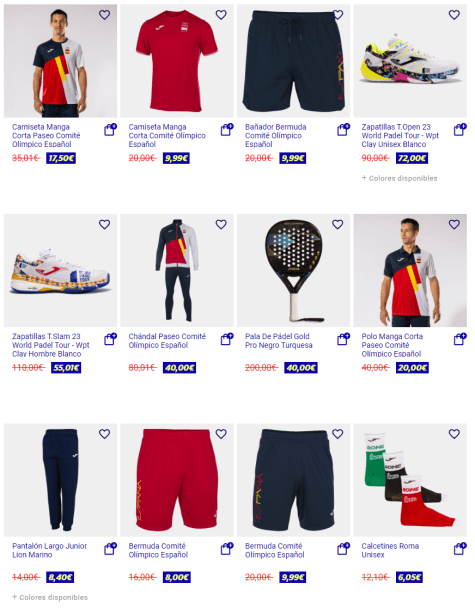475x608 pixels.
Task: Add red Bermuda Comité Olímpico to cart
Action: point(227,549)
